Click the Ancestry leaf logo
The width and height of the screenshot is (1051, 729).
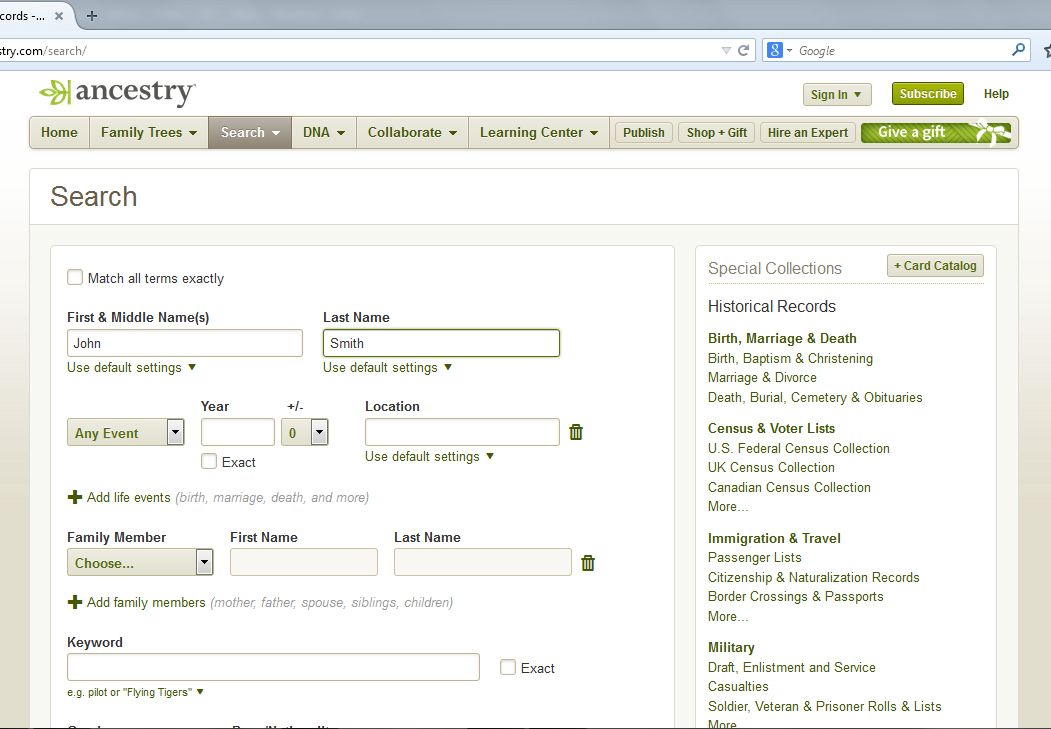tap(54, 92)
